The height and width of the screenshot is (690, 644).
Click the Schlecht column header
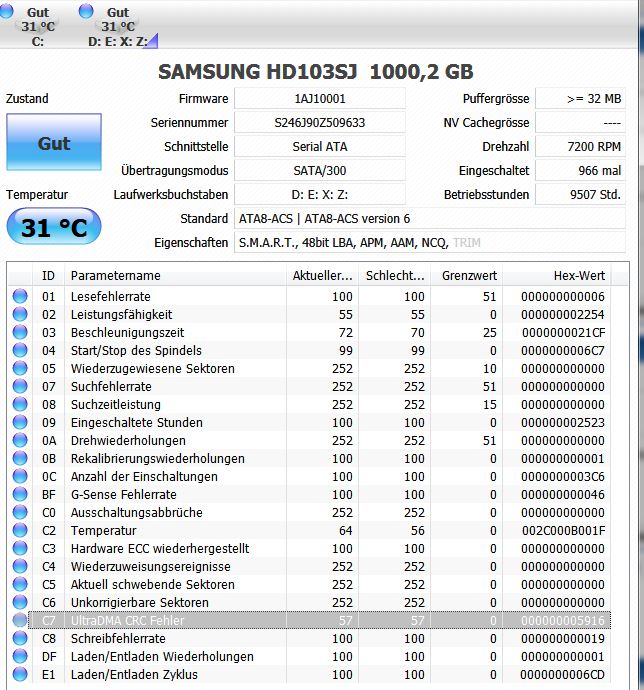(x=394, y=275)
